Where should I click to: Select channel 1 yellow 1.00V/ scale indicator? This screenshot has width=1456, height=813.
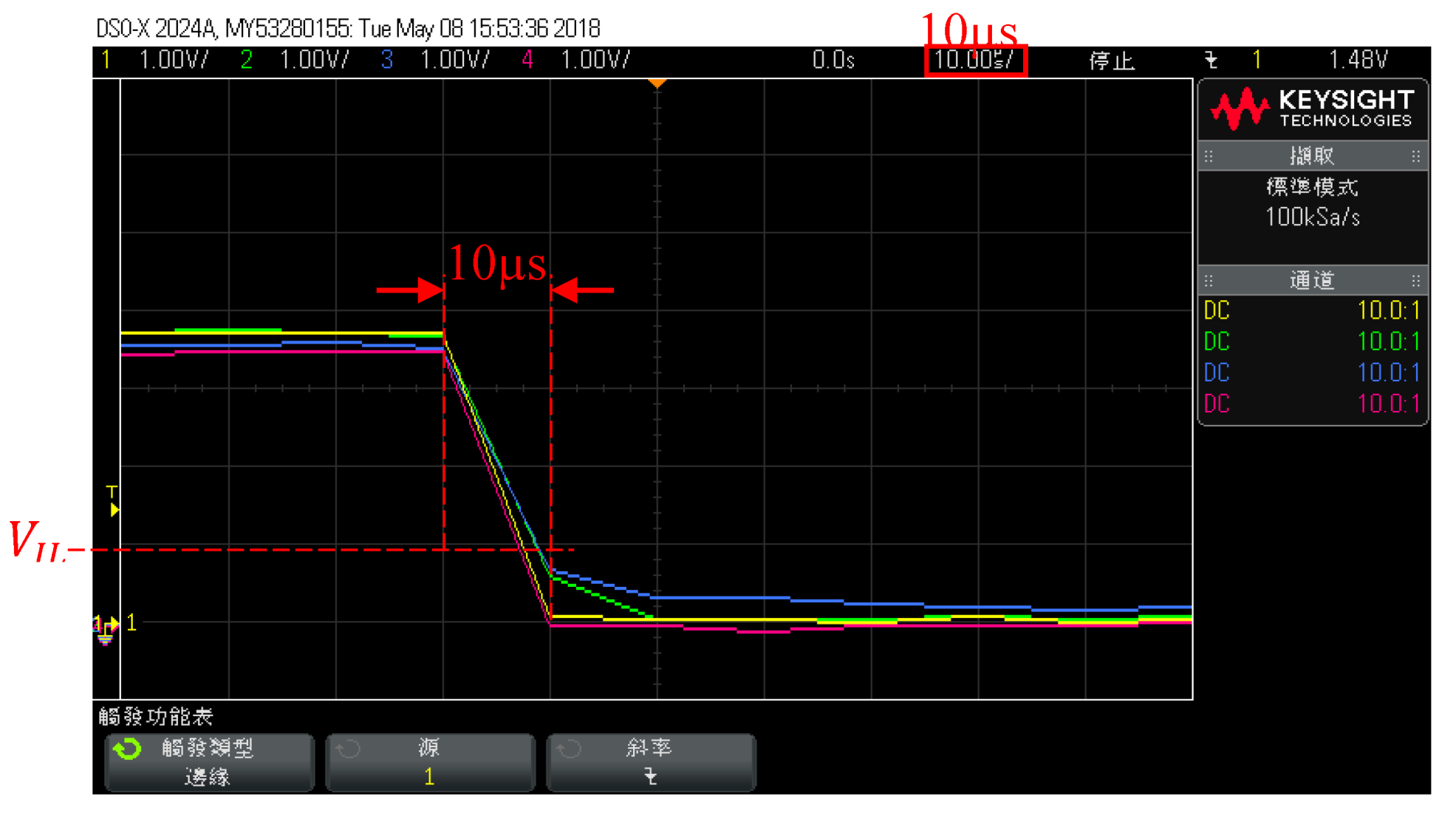pyautogui.click(x=173, y=60)
